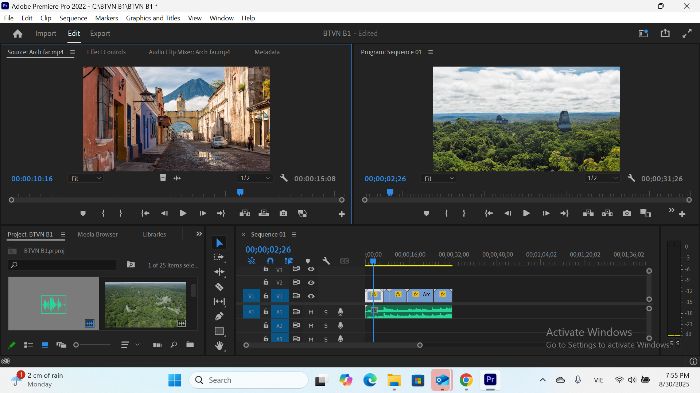This screenshot has height=393, width=700.
Task: Open Sequence 01 panel menu
Action: [x=294, y=234]
